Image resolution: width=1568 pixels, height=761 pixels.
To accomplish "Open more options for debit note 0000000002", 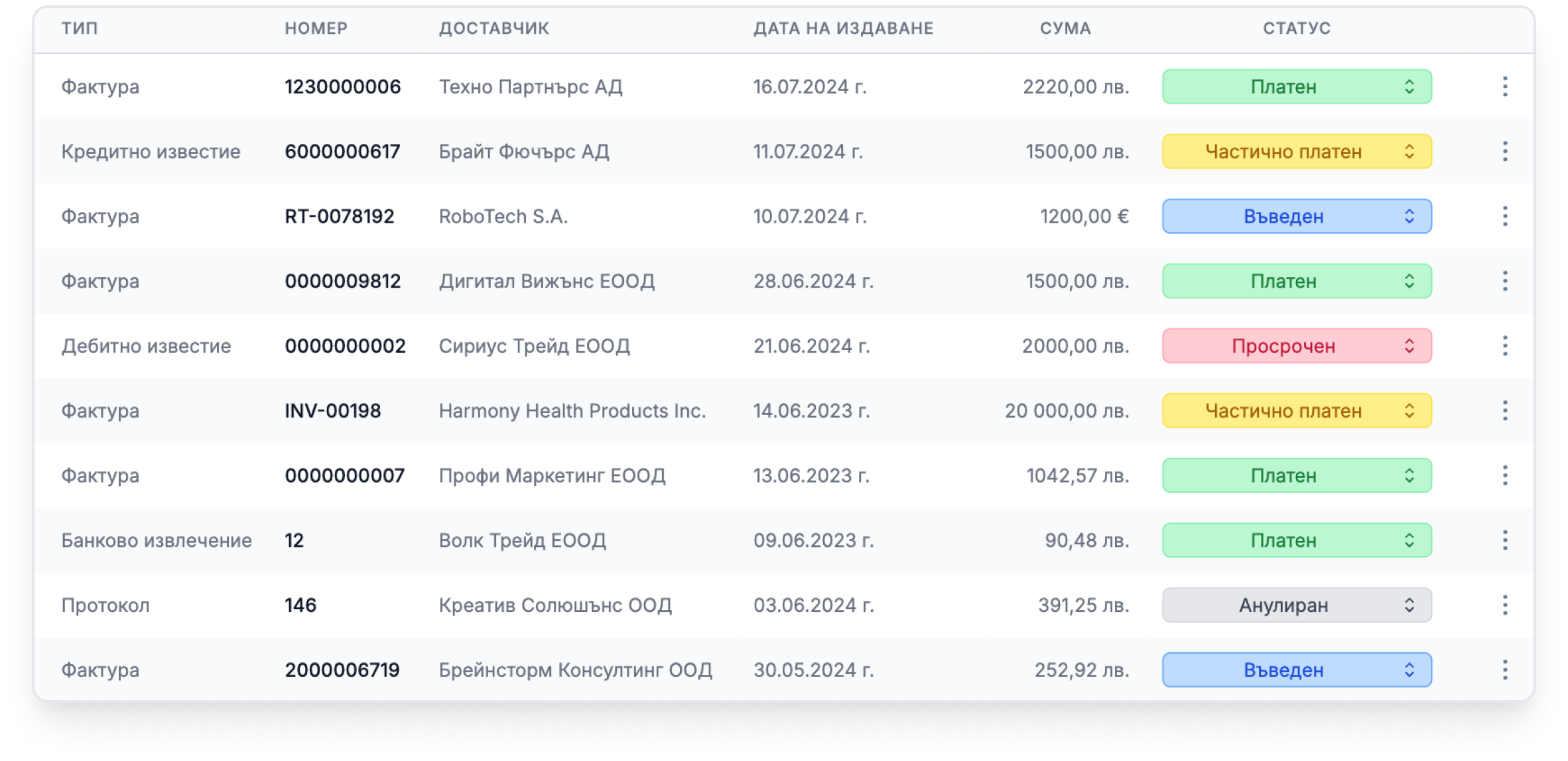I will [x=1504, y=346].
